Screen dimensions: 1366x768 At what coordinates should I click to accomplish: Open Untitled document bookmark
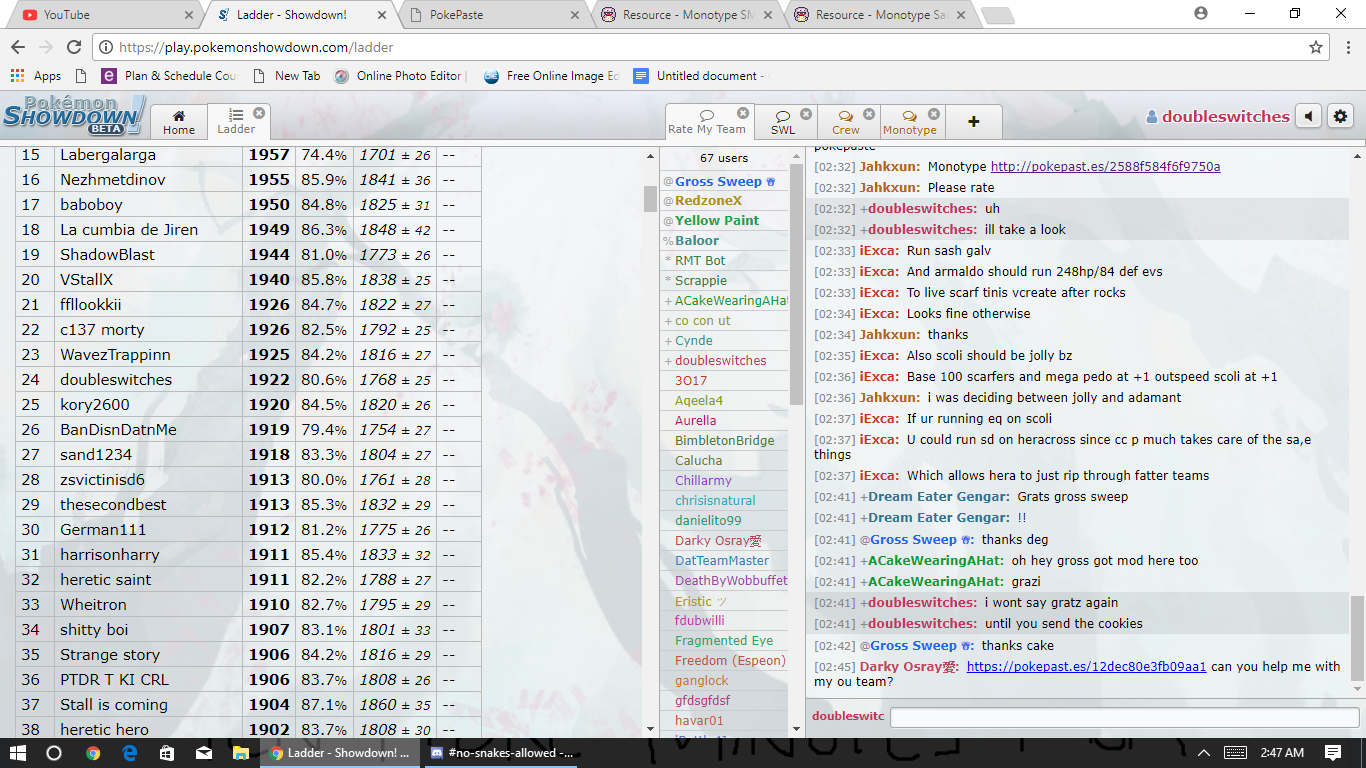tap(701, 76)
